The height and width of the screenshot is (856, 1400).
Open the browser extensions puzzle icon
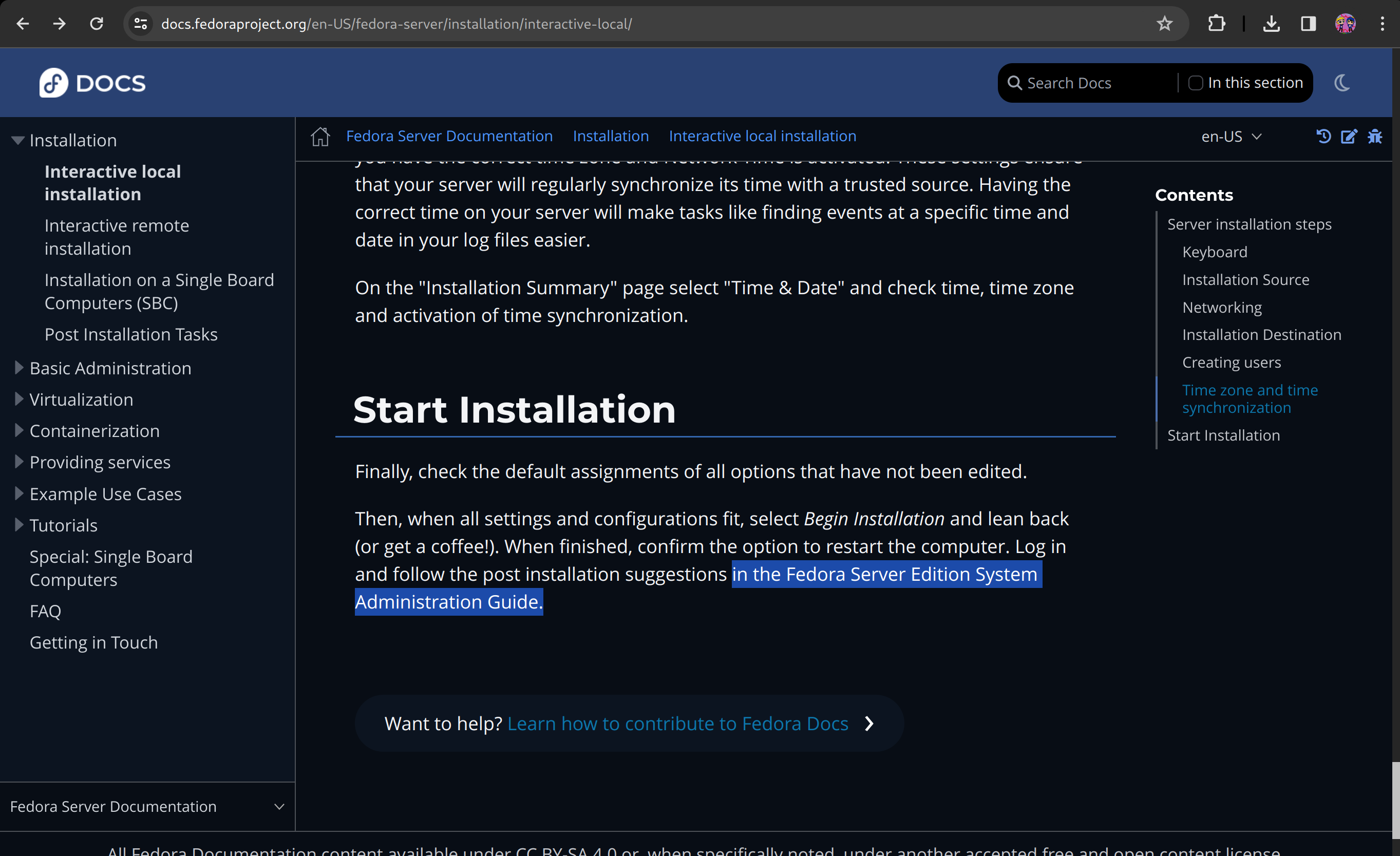[1216, 23]
